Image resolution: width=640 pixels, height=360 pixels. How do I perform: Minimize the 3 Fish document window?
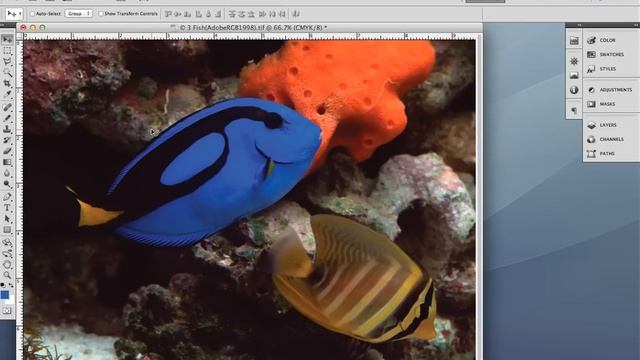[33, 28]
